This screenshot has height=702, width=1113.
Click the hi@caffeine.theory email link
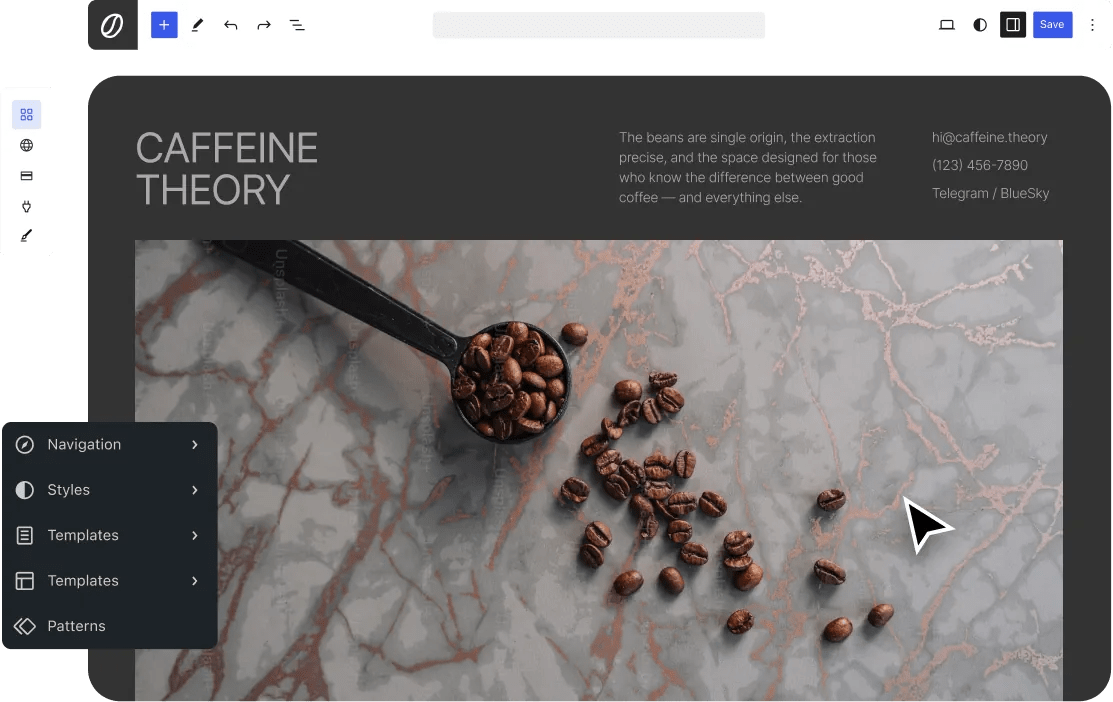[989, 137]
